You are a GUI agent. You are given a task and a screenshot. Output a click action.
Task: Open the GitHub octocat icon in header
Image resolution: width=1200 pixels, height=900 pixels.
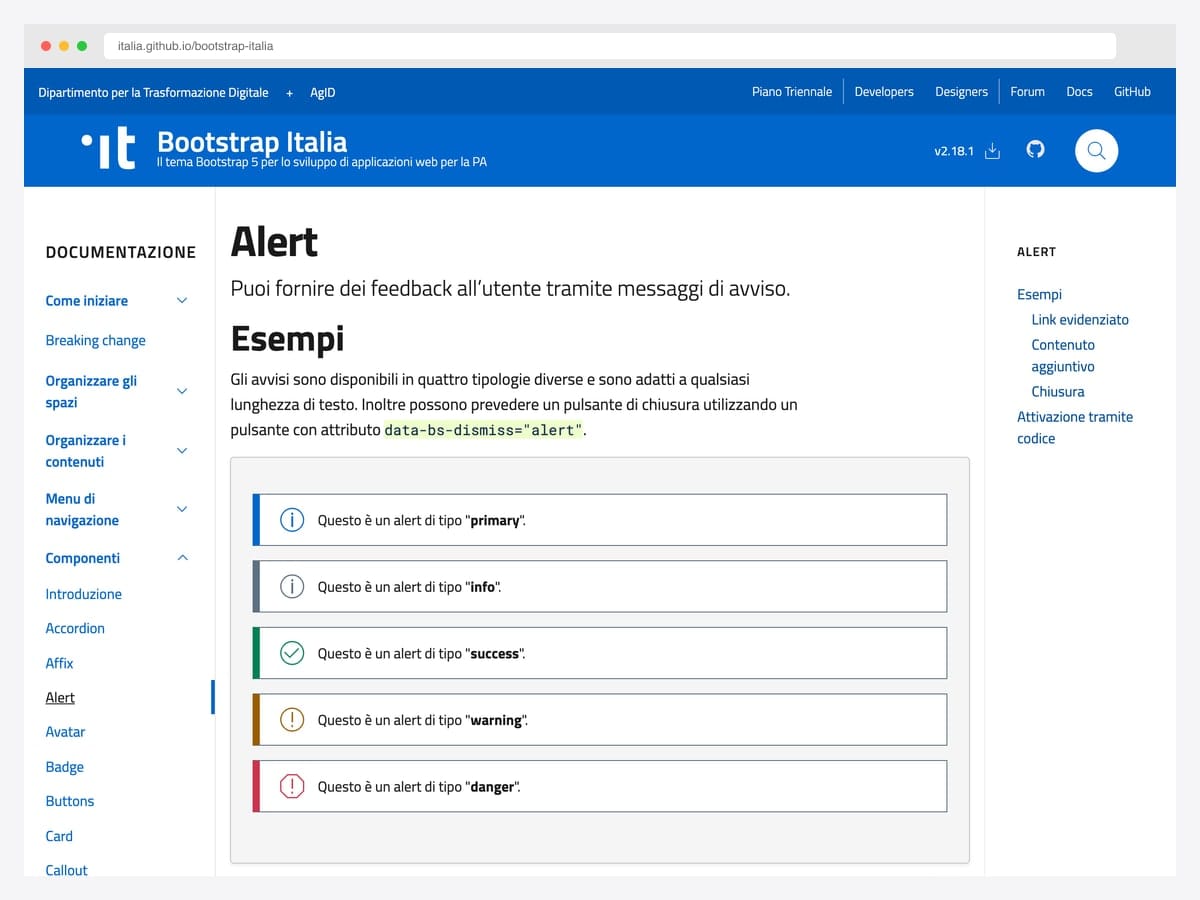point(1036,150)
